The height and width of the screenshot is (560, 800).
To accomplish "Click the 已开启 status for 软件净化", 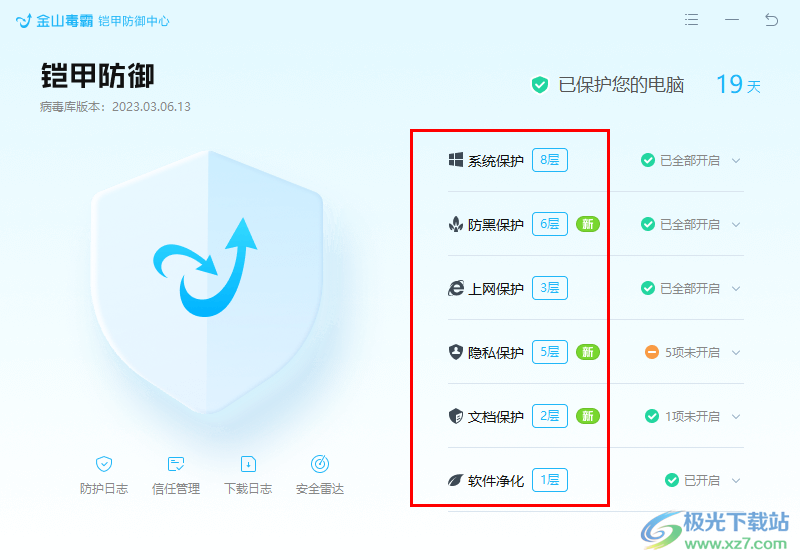I will (702, 480).
